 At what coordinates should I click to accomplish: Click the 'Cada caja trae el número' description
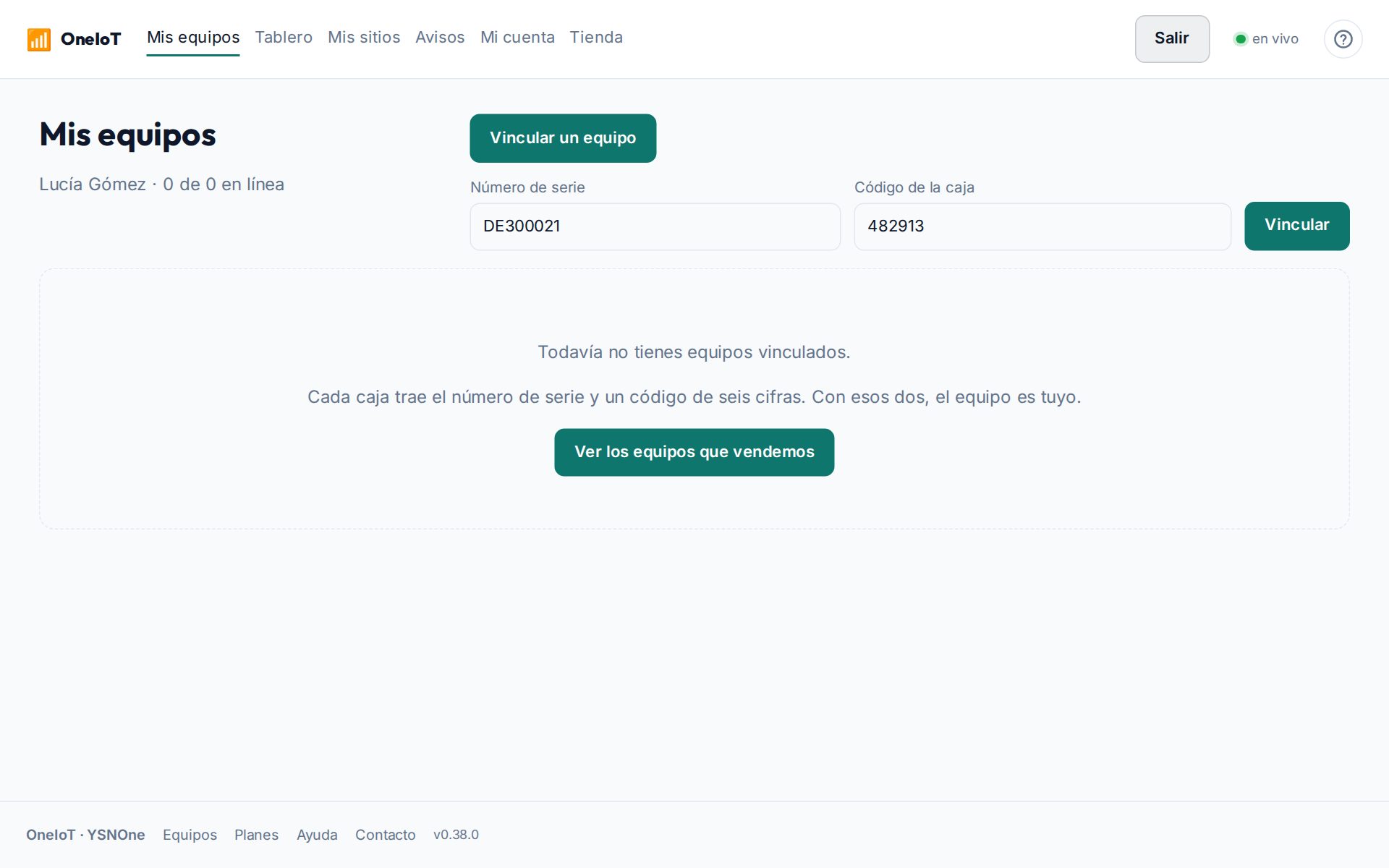(x=694, y=397)
